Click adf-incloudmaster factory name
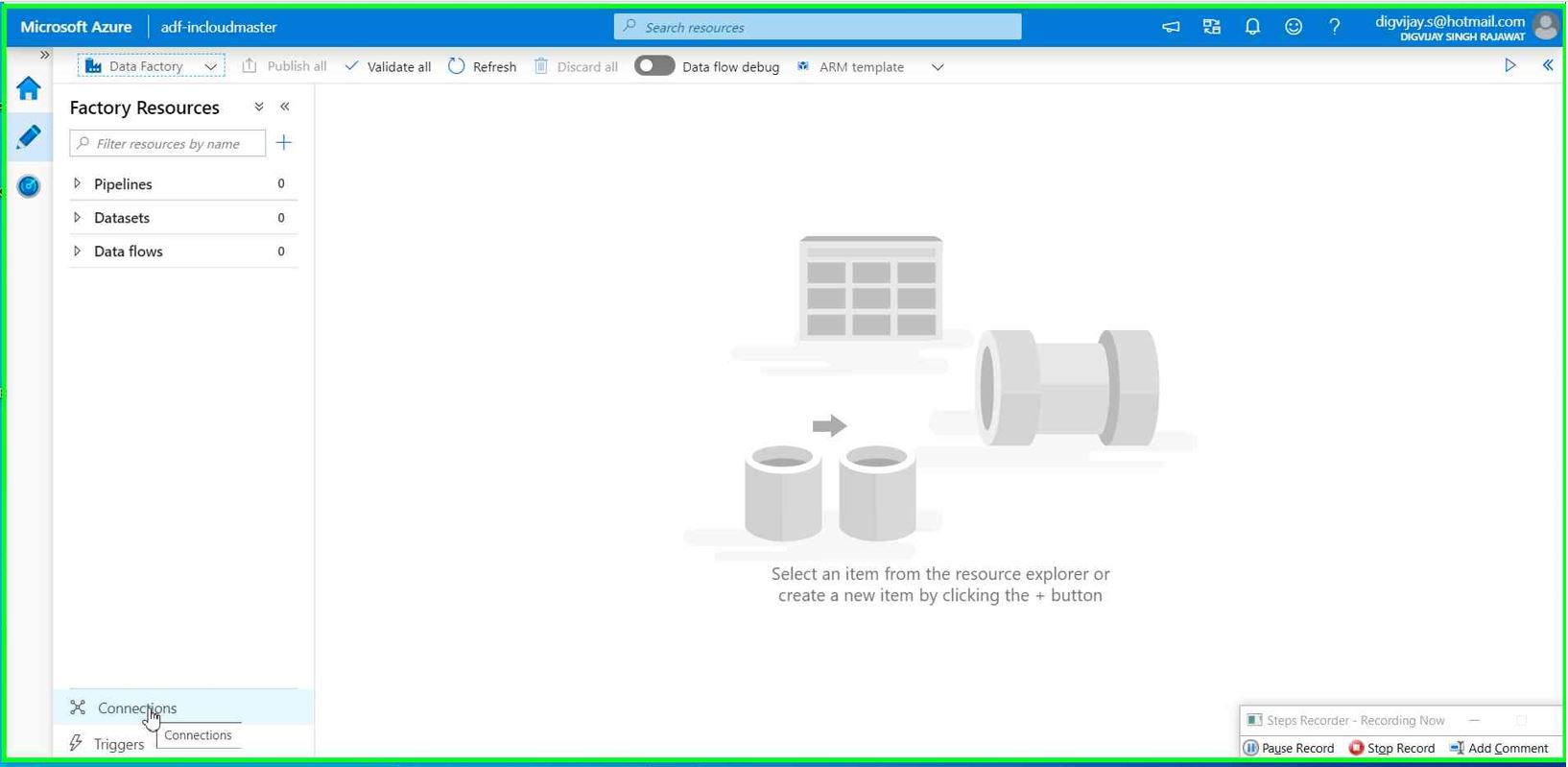 click(x=219, y=27)
